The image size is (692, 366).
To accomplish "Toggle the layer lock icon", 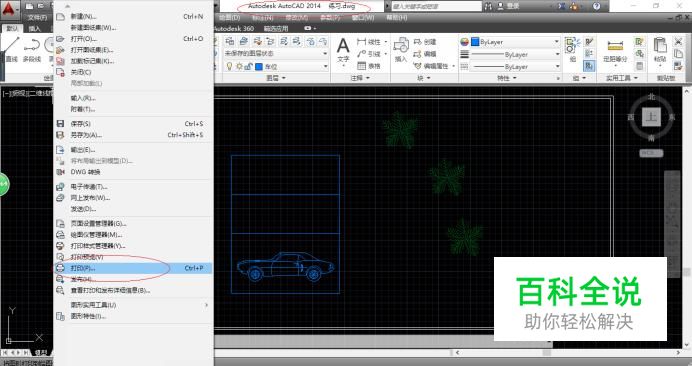I will point(248,66).
